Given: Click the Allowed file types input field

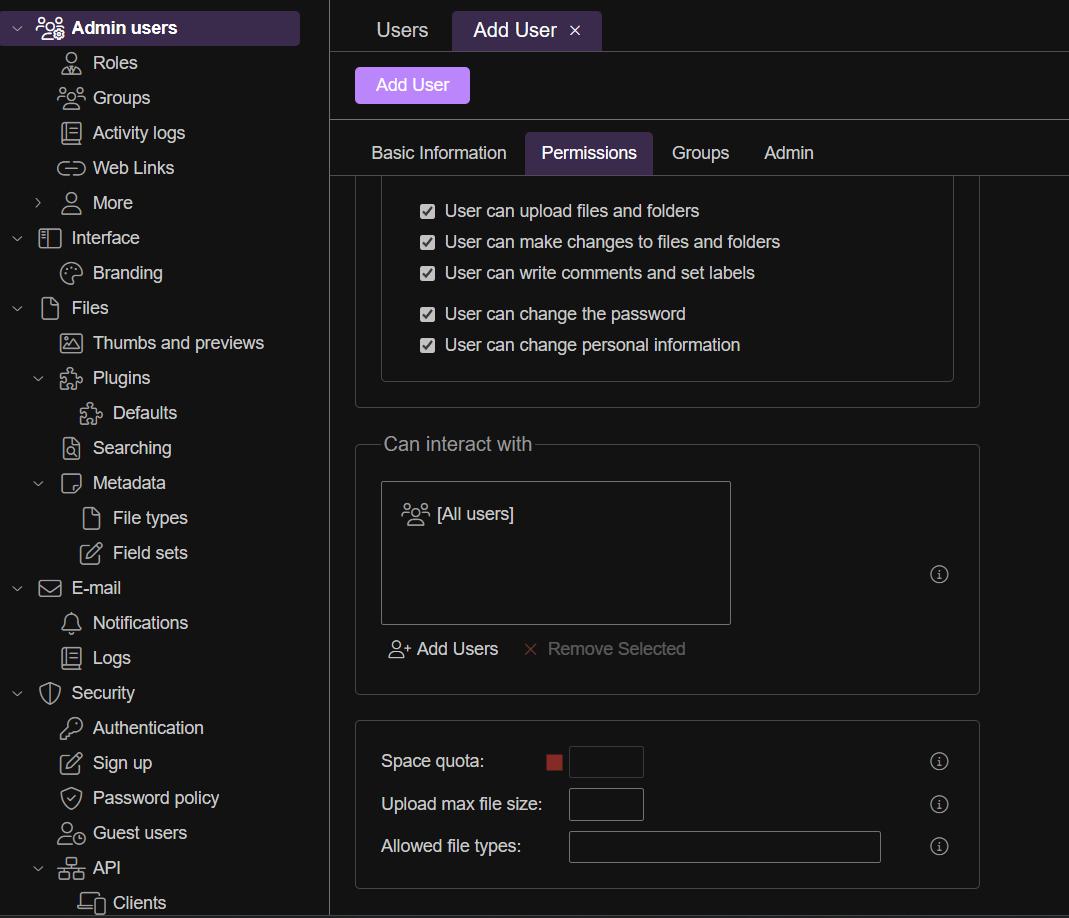Looking at the screenshot, I should click(x=724, y=847).
